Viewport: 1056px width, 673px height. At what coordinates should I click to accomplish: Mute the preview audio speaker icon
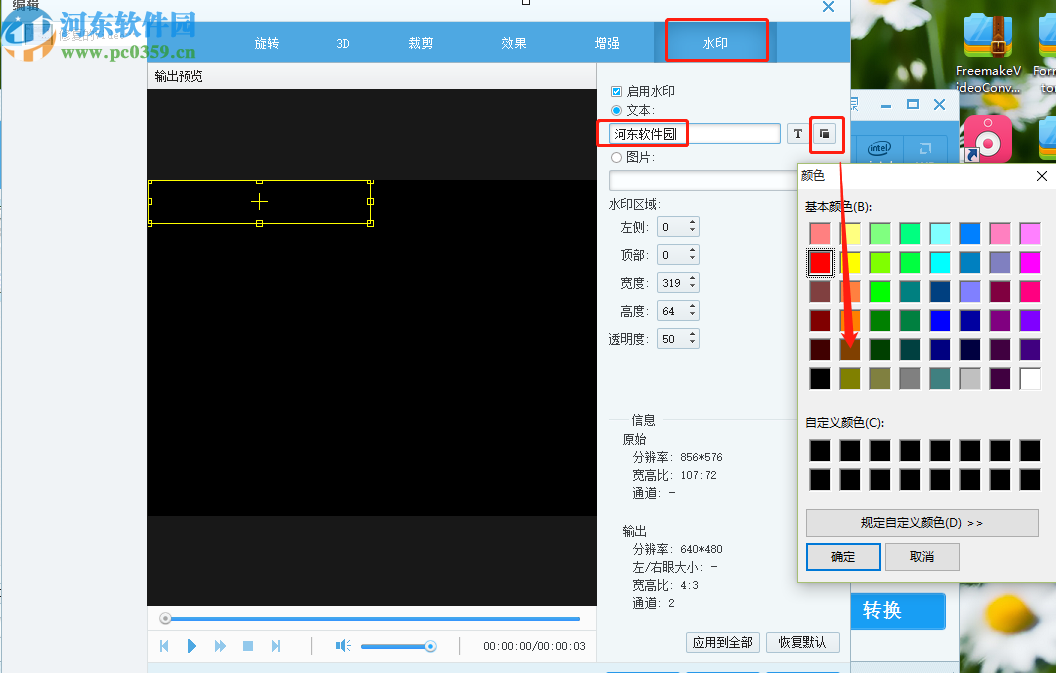click(x=342, y=646)
